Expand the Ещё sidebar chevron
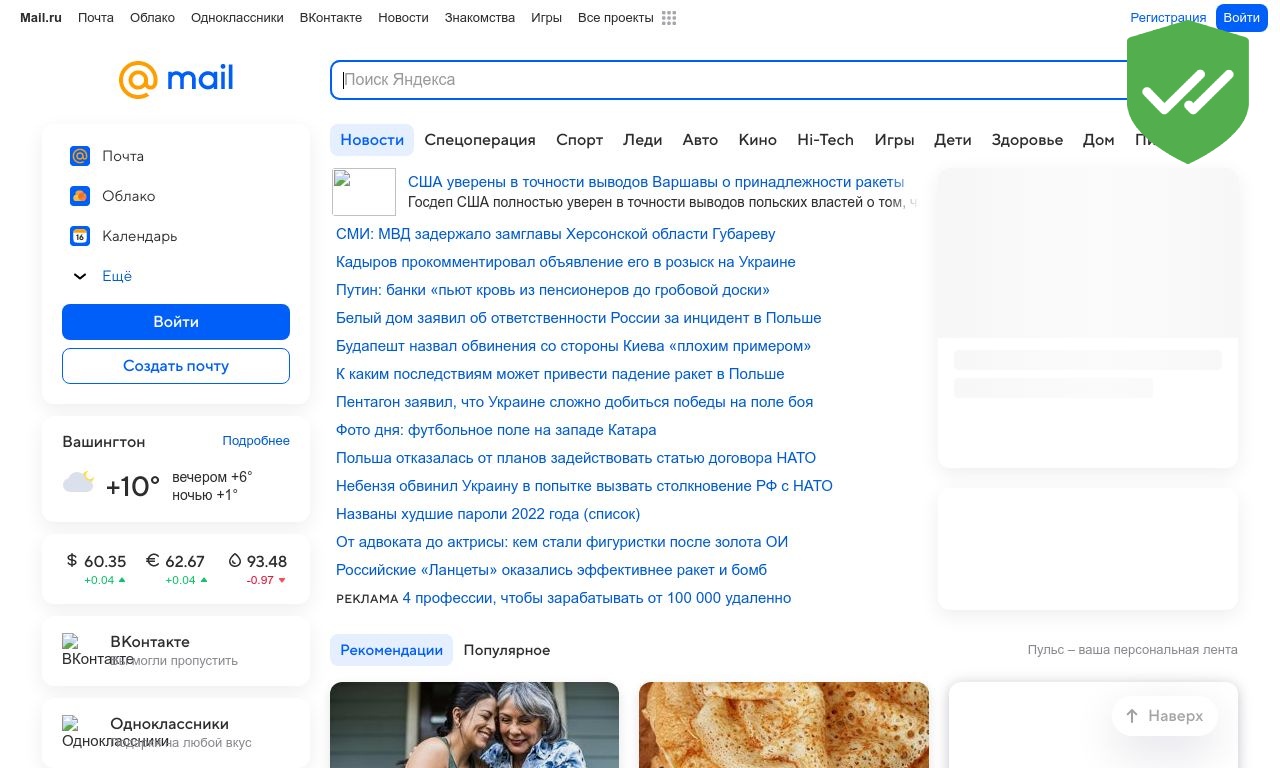 pos(80,276)
